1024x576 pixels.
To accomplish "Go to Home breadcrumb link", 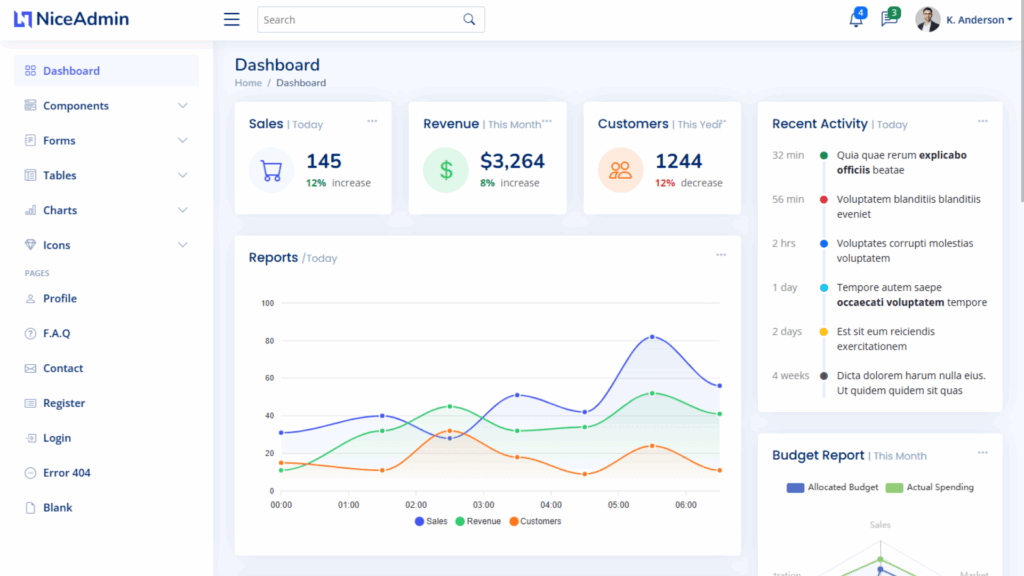I will point(248,83).
